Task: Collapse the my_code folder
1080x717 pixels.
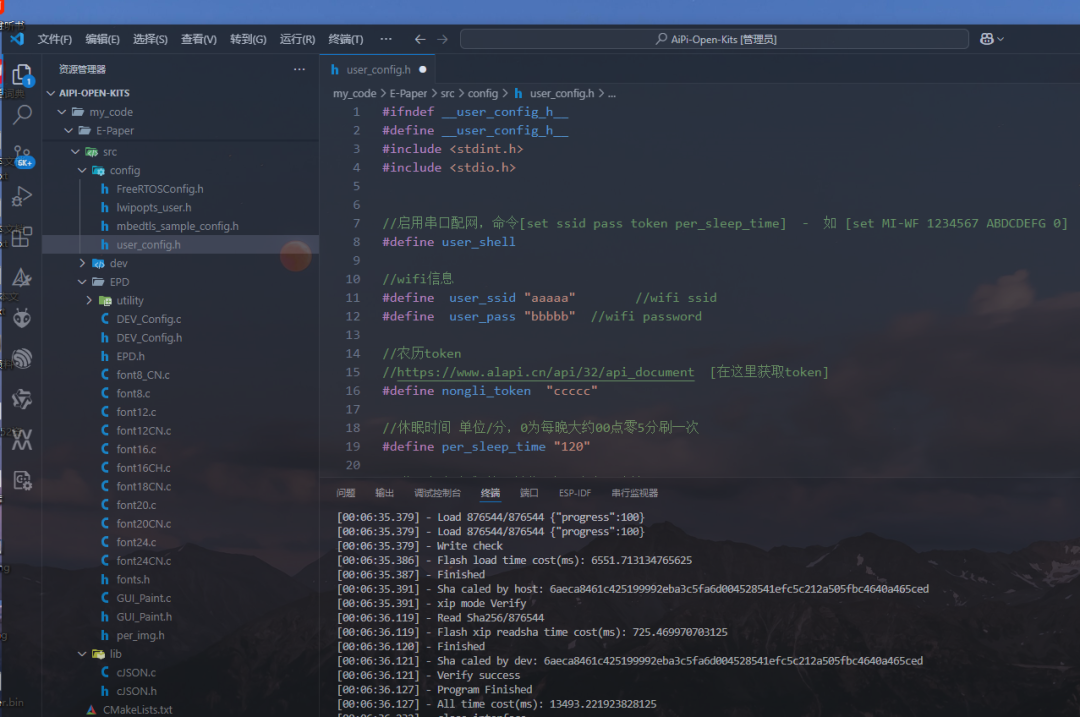Action: coord(62,112)
